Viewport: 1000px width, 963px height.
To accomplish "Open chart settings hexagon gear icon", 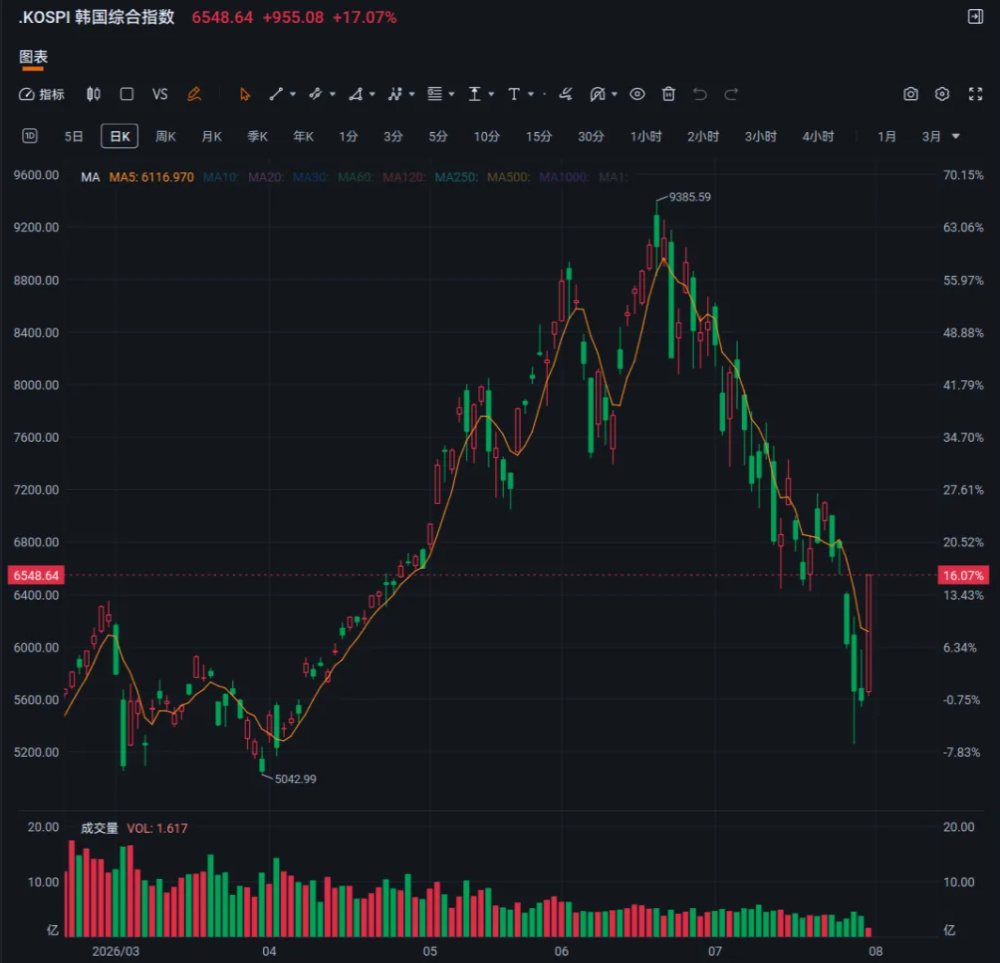I will (942, 94).
